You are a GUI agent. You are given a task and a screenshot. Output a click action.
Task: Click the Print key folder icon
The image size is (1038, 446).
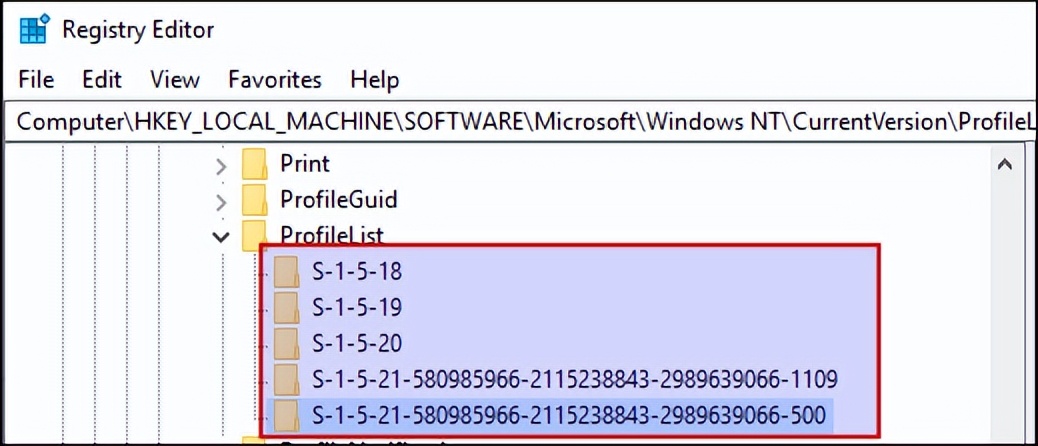click(256, 163)
